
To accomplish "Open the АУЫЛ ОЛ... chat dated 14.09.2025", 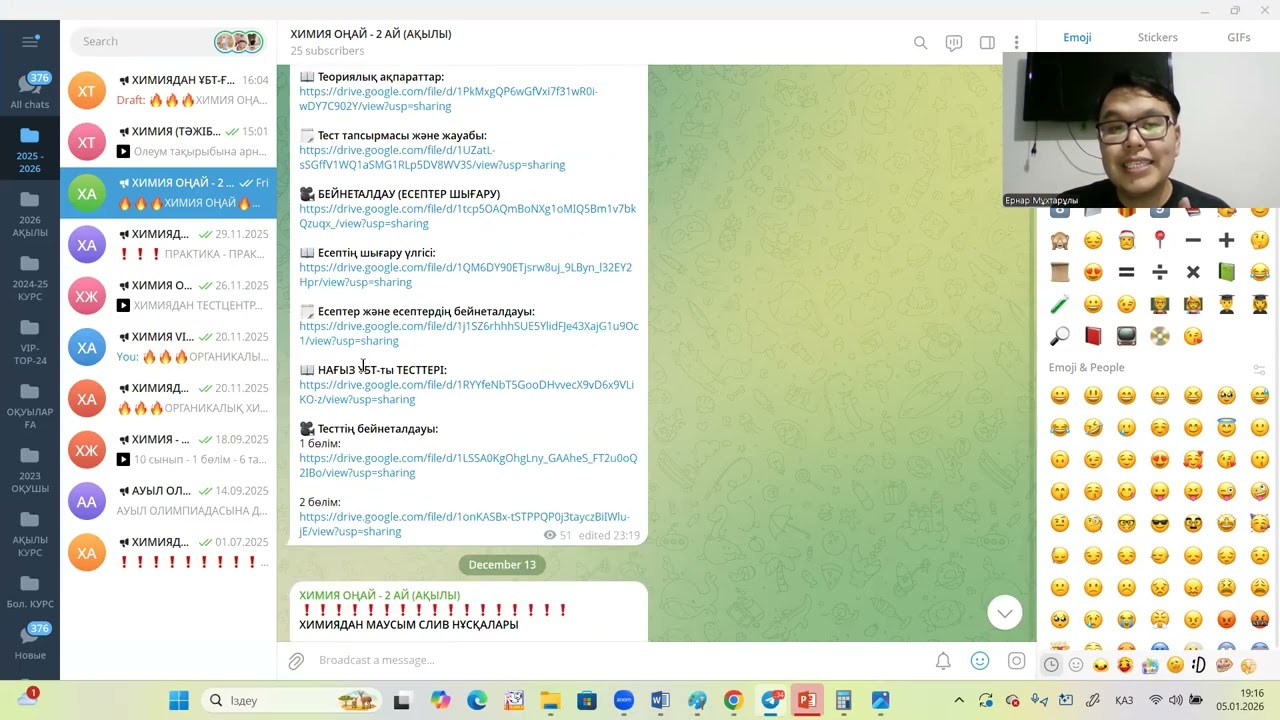I will pos(168,501).
